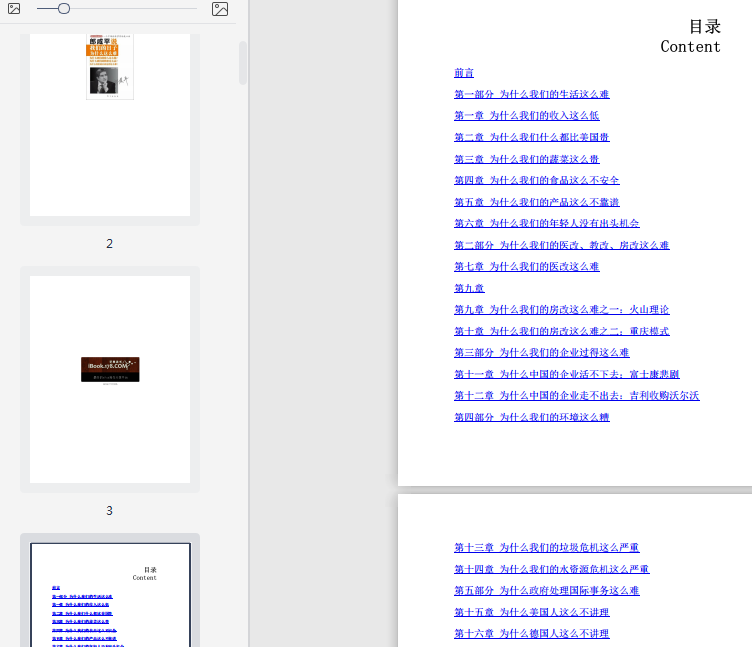The image size is (752, 647).
Task: Open 第九章 房改这么难之一：火山理论 link
Action: tap(562, 310)
